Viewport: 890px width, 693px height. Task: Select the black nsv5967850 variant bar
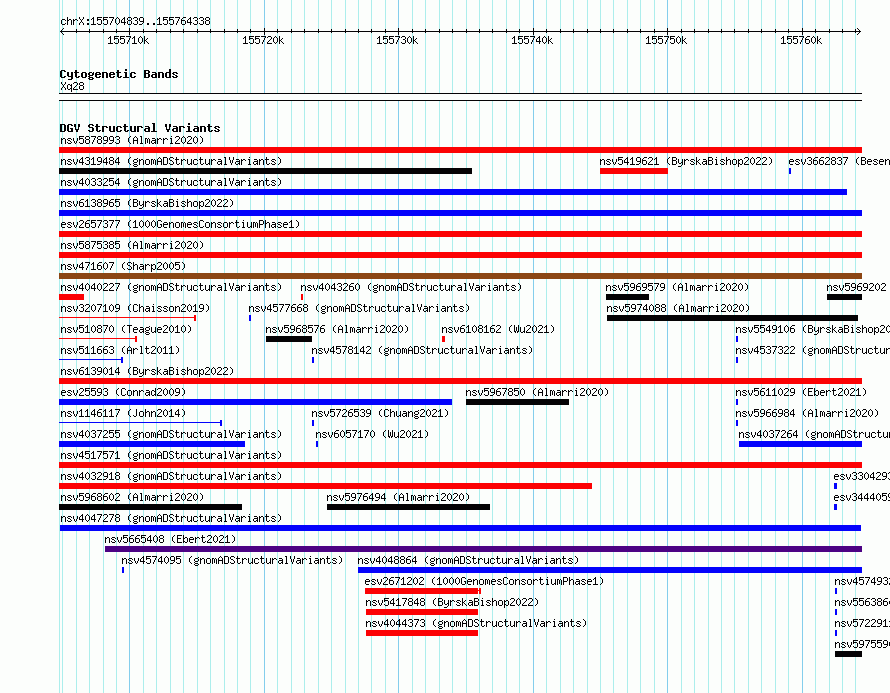point(517,402)
